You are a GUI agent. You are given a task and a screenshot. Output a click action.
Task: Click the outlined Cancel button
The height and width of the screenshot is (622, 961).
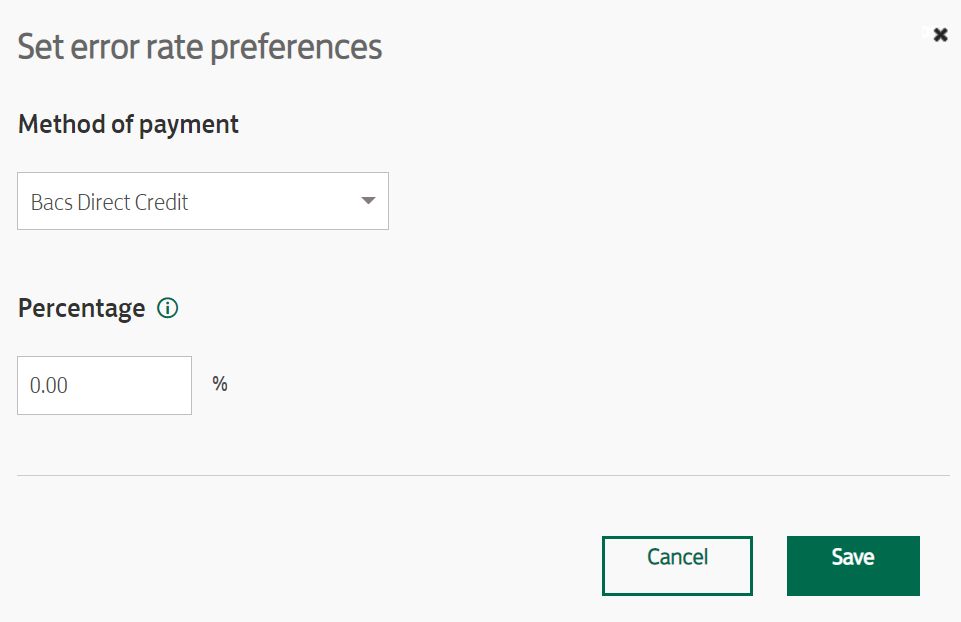(x=677, y=566)
